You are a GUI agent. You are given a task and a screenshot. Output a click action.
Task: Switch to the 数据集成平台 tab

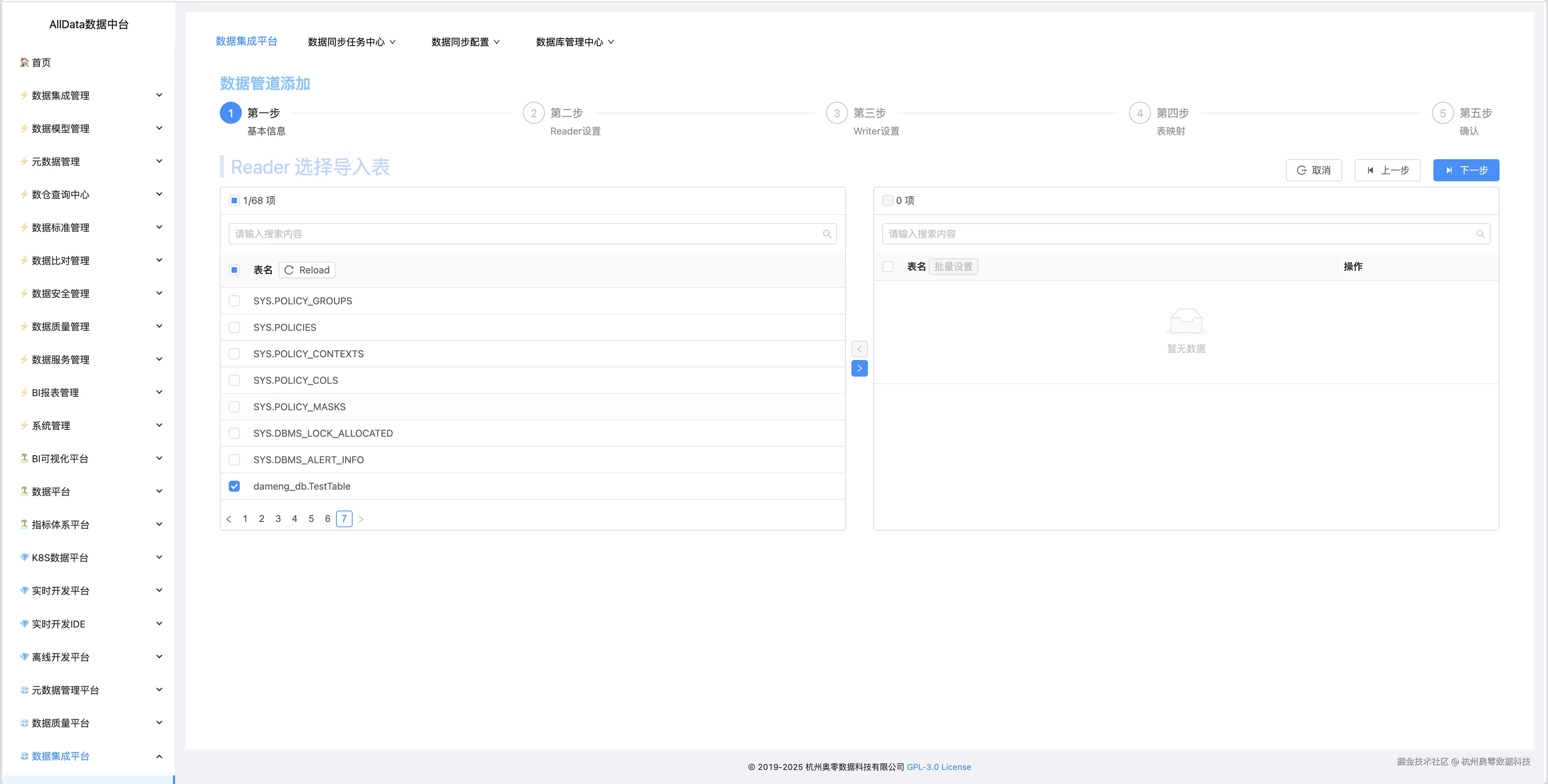point(246,41)
